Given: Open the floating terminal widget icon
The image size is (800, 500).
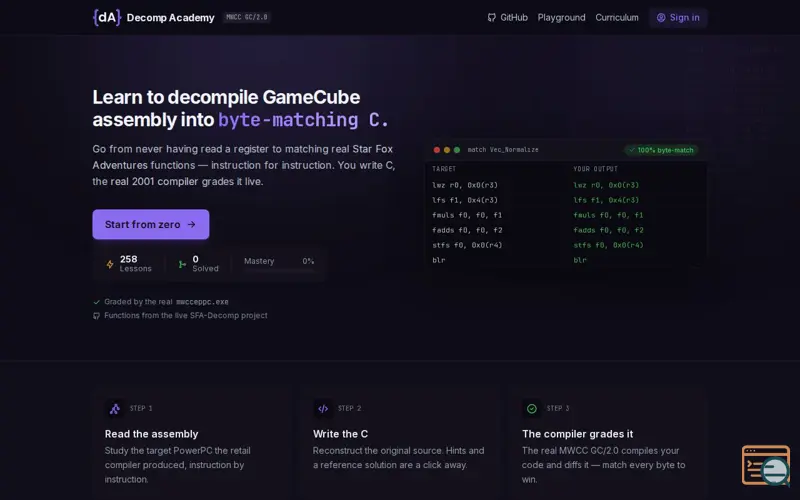Looking at the screenshot, I should click(766, 465).
